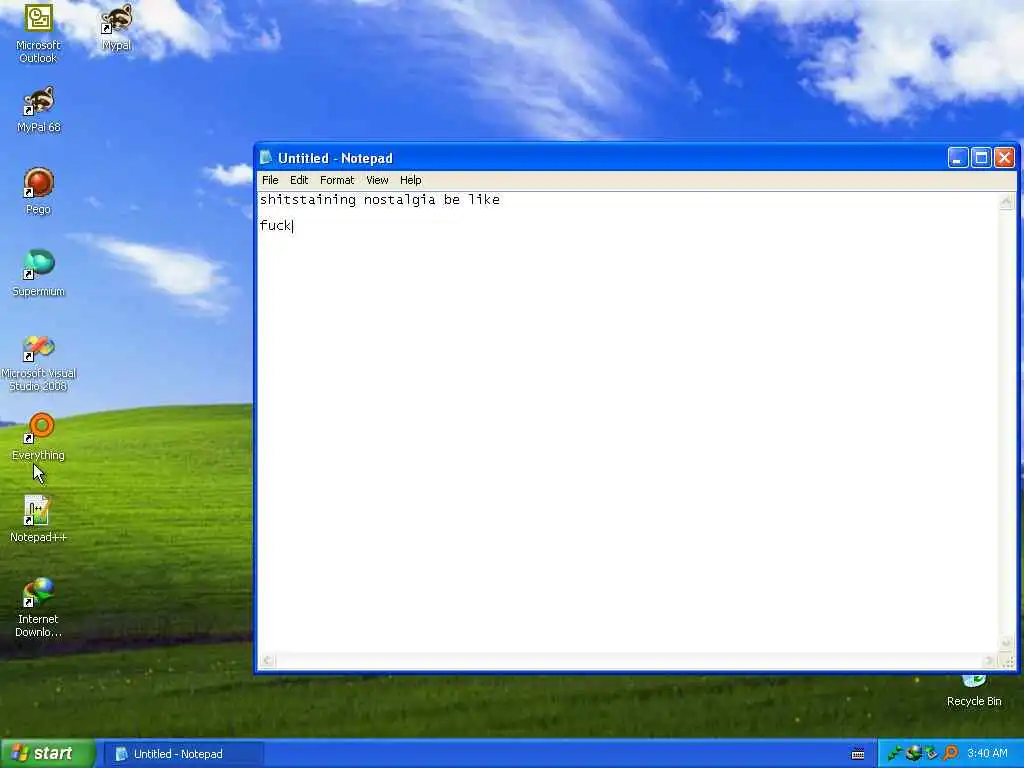Open the Edit menu in Notepad

299,180
